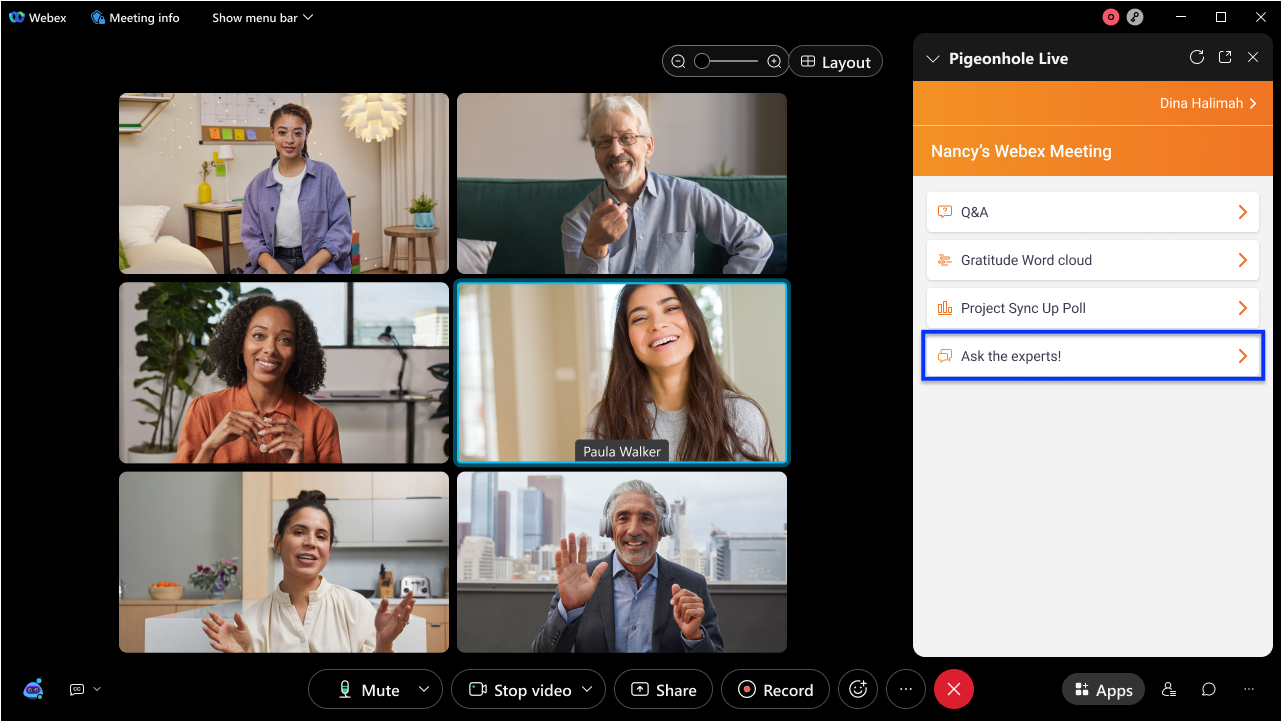Image resolution: width=1282 pixels, height=722 pixels.
Task: Select Paula Walker's video tile
Action: pyautogui.click(x=622, y=373)
